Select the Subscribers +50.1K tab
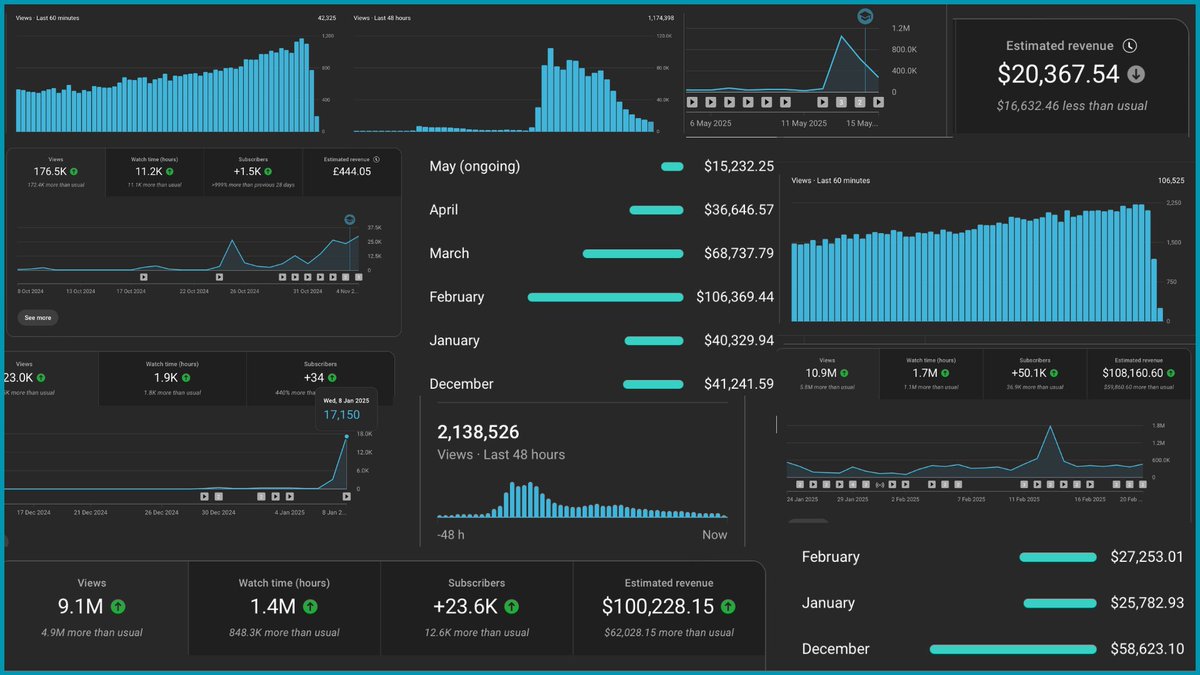 point(1034,373)
